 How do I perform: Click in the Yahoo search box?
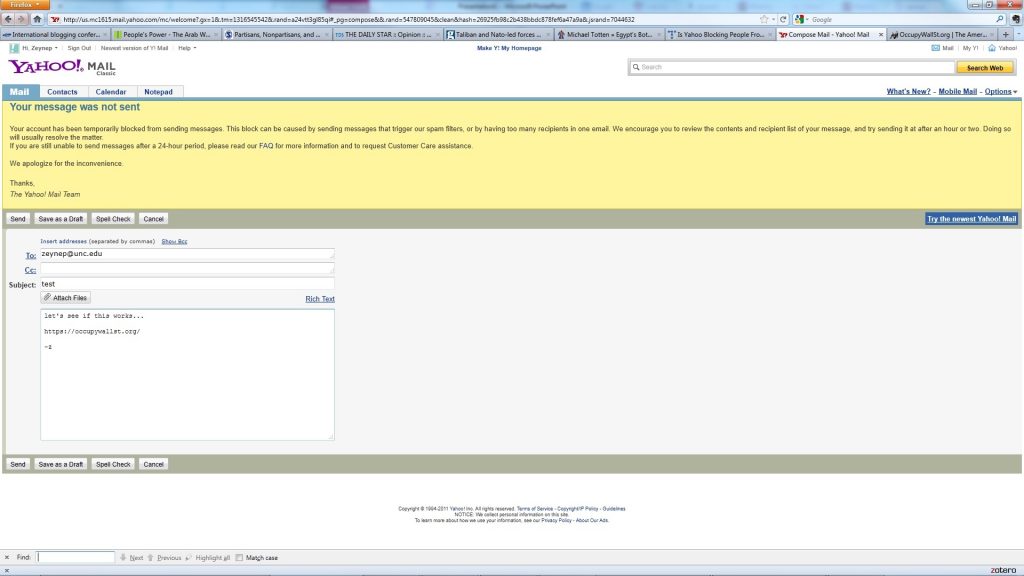click(792, 67)
